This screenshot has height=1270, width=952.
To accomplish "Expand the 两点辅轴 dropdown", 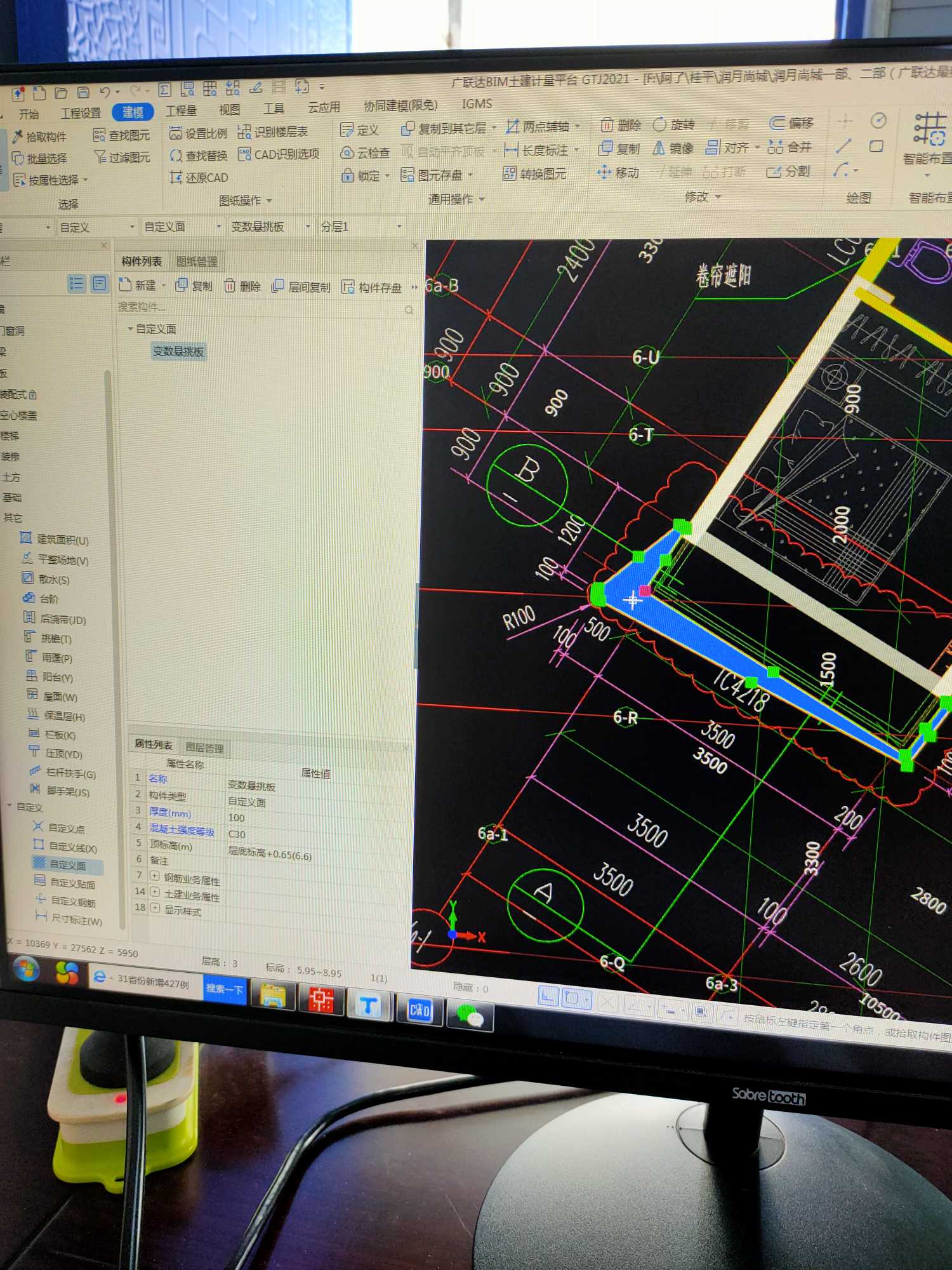I will point(578,126).
